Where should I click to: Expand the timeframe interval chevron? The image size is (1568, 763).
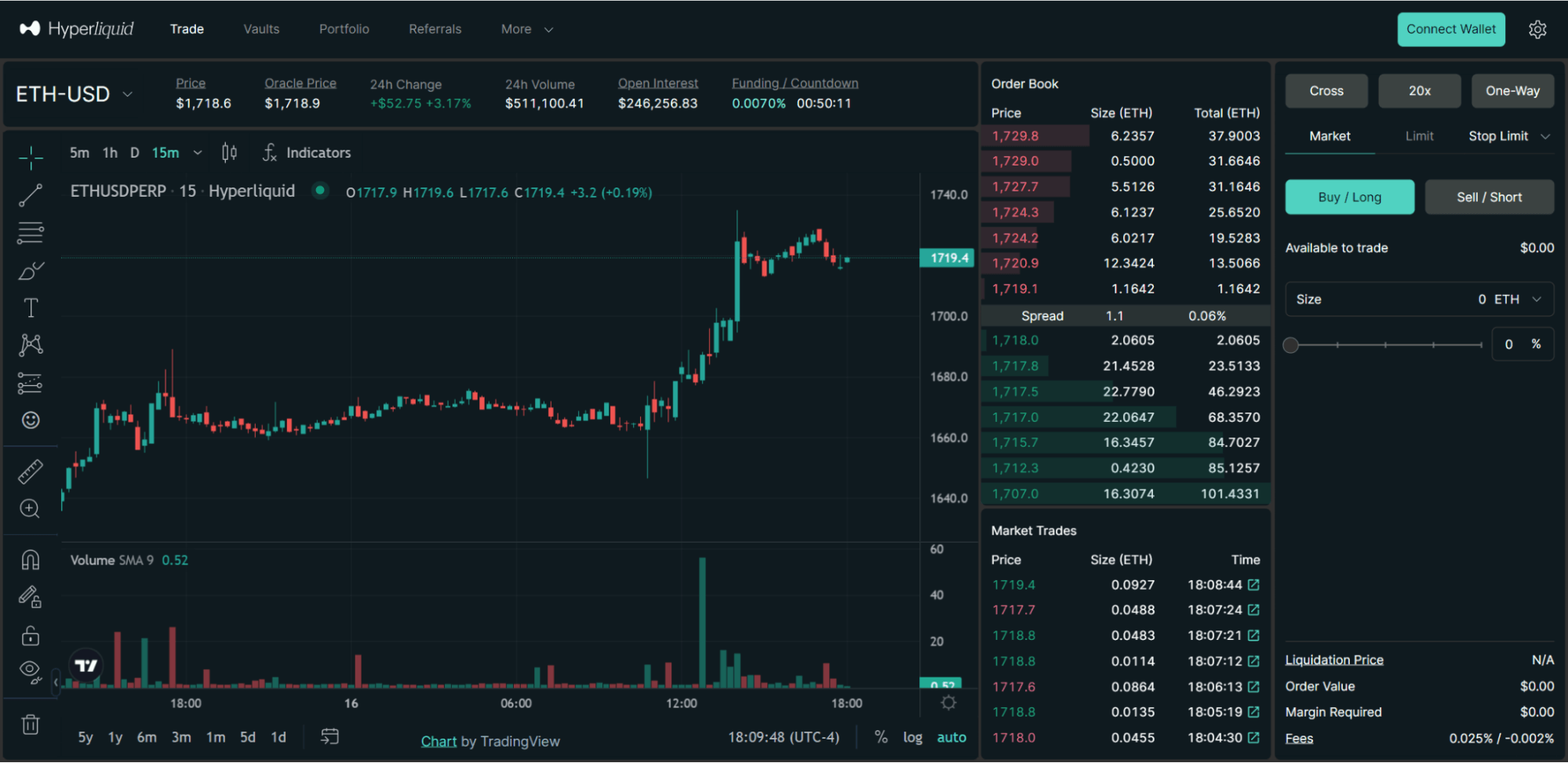coord(198,153)
